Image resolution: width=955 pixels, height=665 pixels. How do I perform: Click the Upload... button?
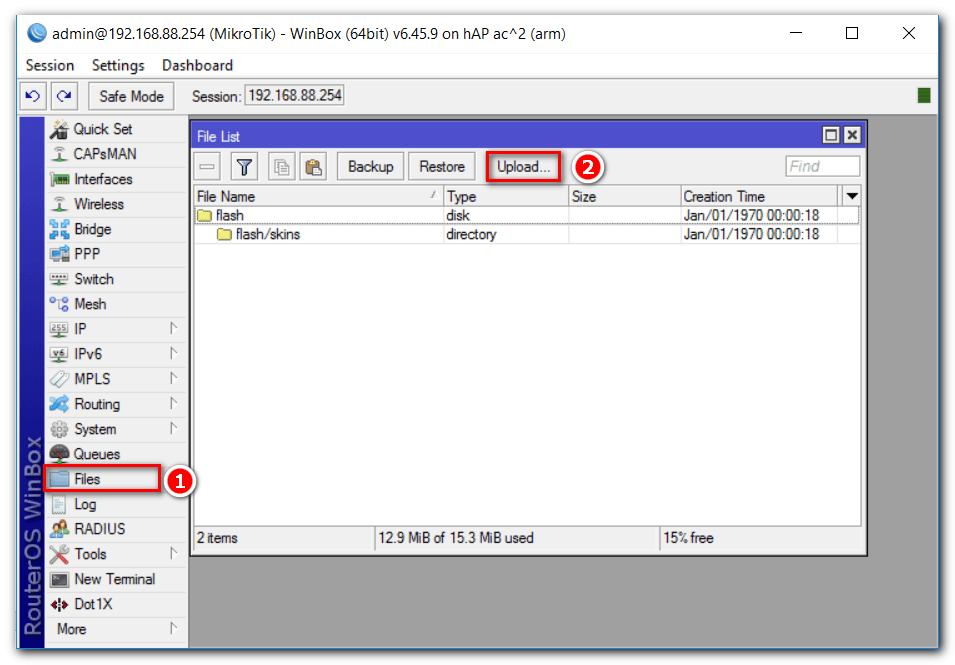(524, 167)
